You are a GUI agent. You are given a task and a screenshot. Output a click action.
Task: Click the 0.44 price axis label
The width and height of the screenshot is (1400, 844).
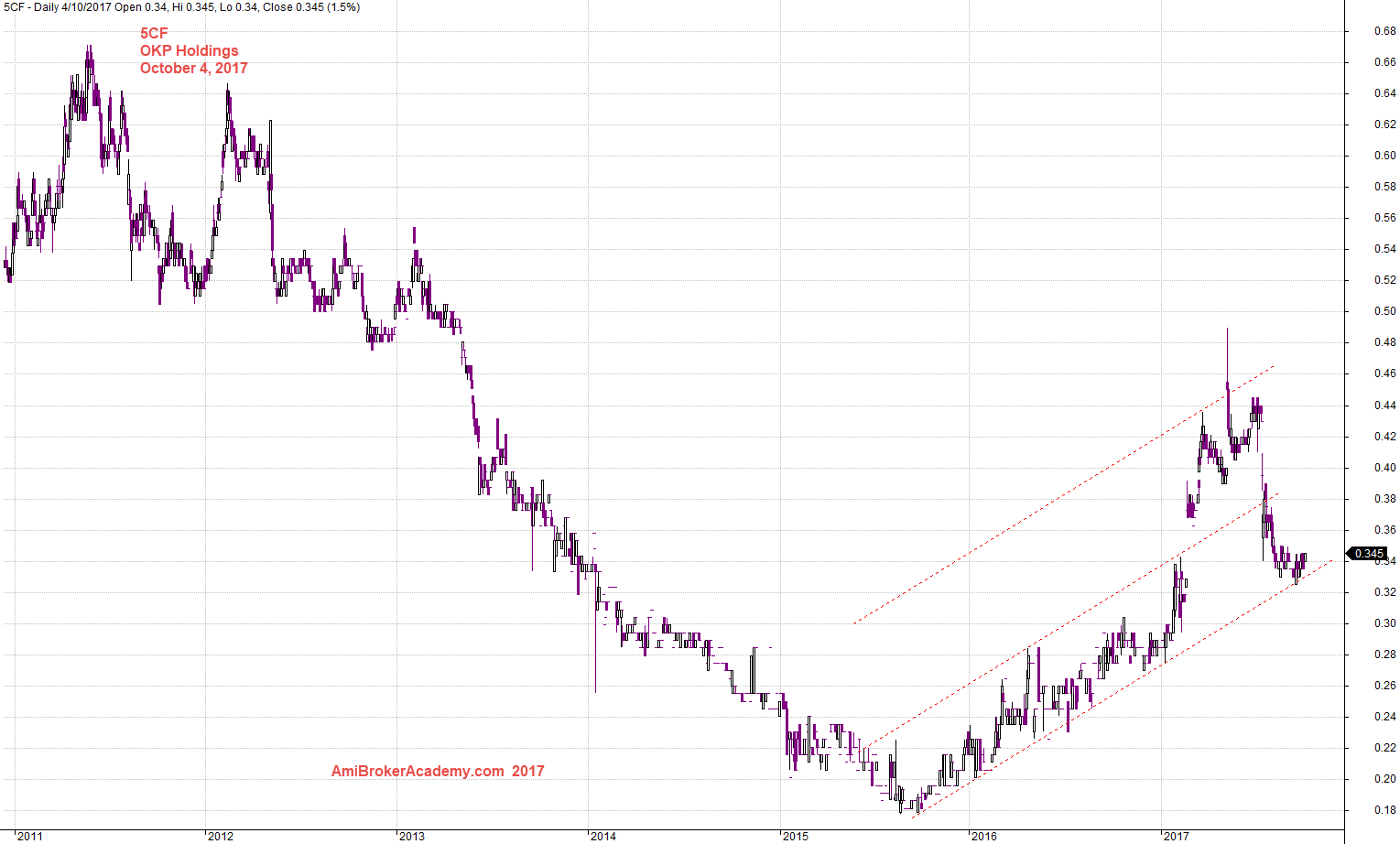[x=1385, y=406]
